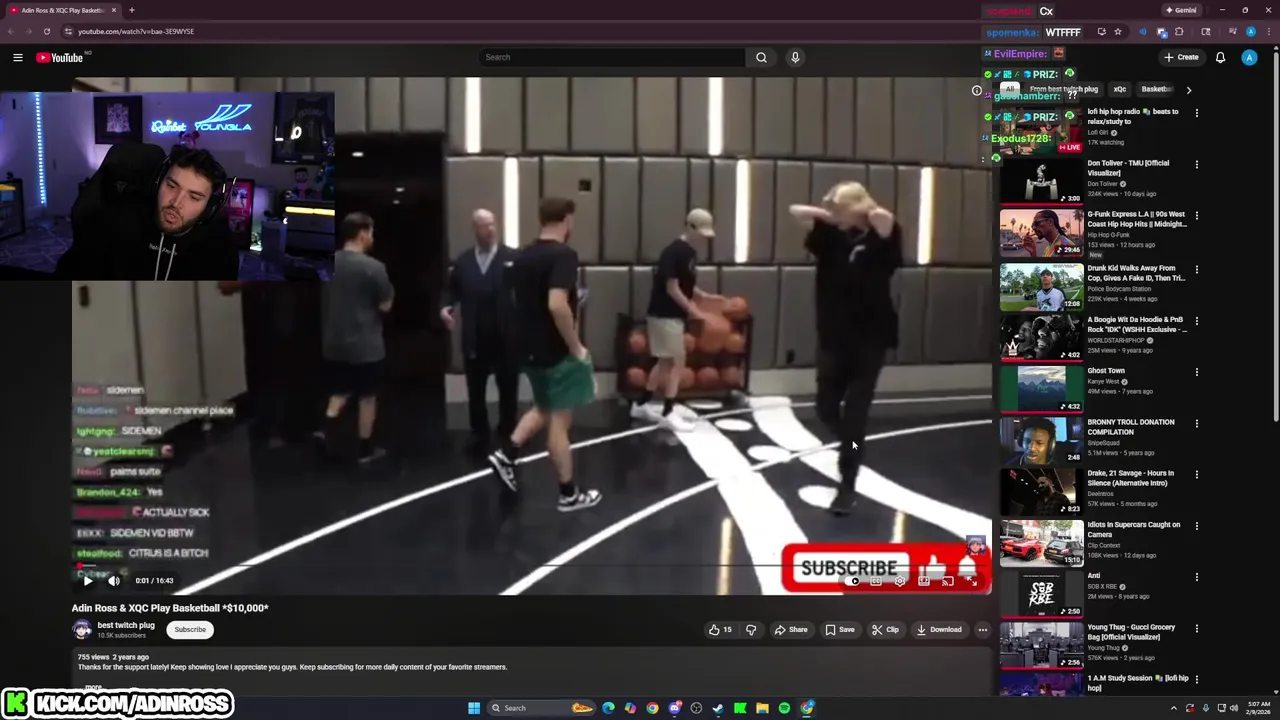Viewport: 1280px width, 720px height.
Task: Click the page vertical scrollbar
Action: pyautogui.click(x=1275, y=235)
